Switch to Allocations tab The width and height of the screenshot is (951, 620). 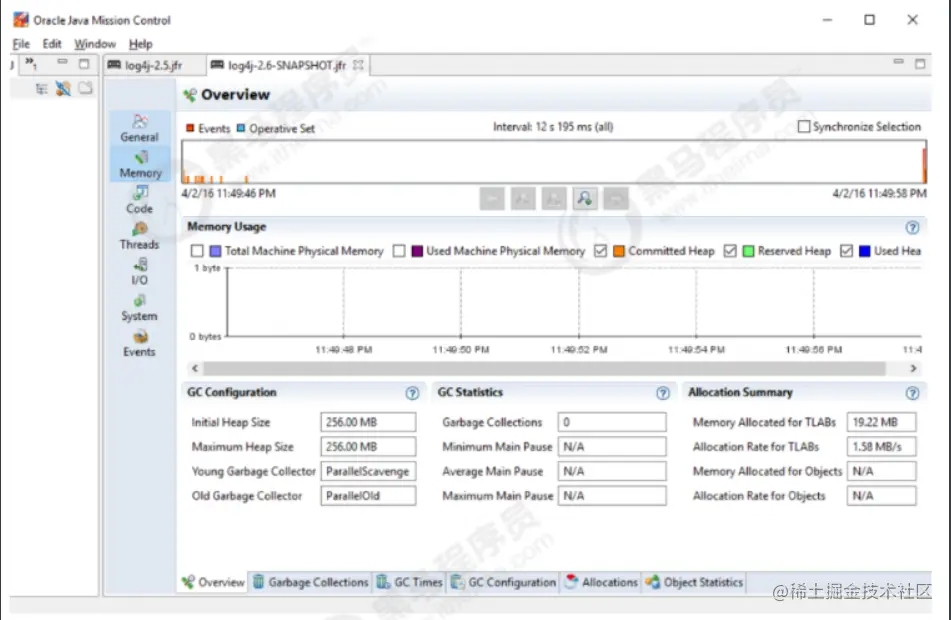601,582
